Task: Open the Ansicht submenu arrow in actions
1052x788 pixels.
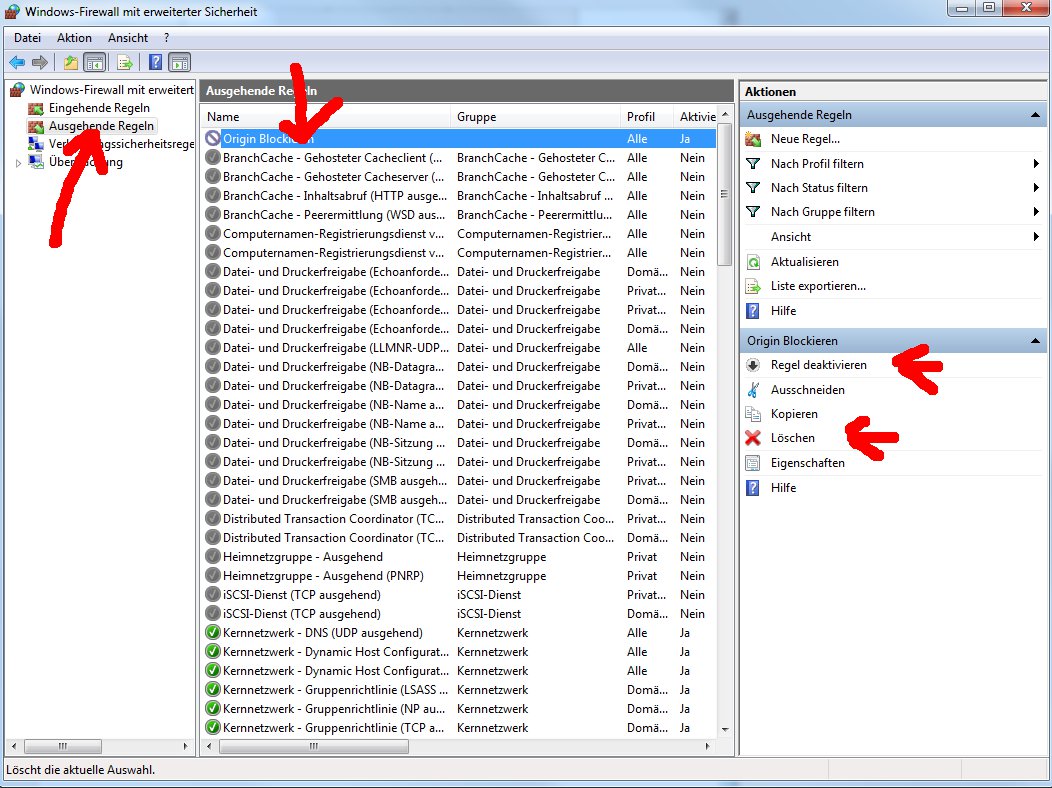Action: click(x=1036, y=237)
